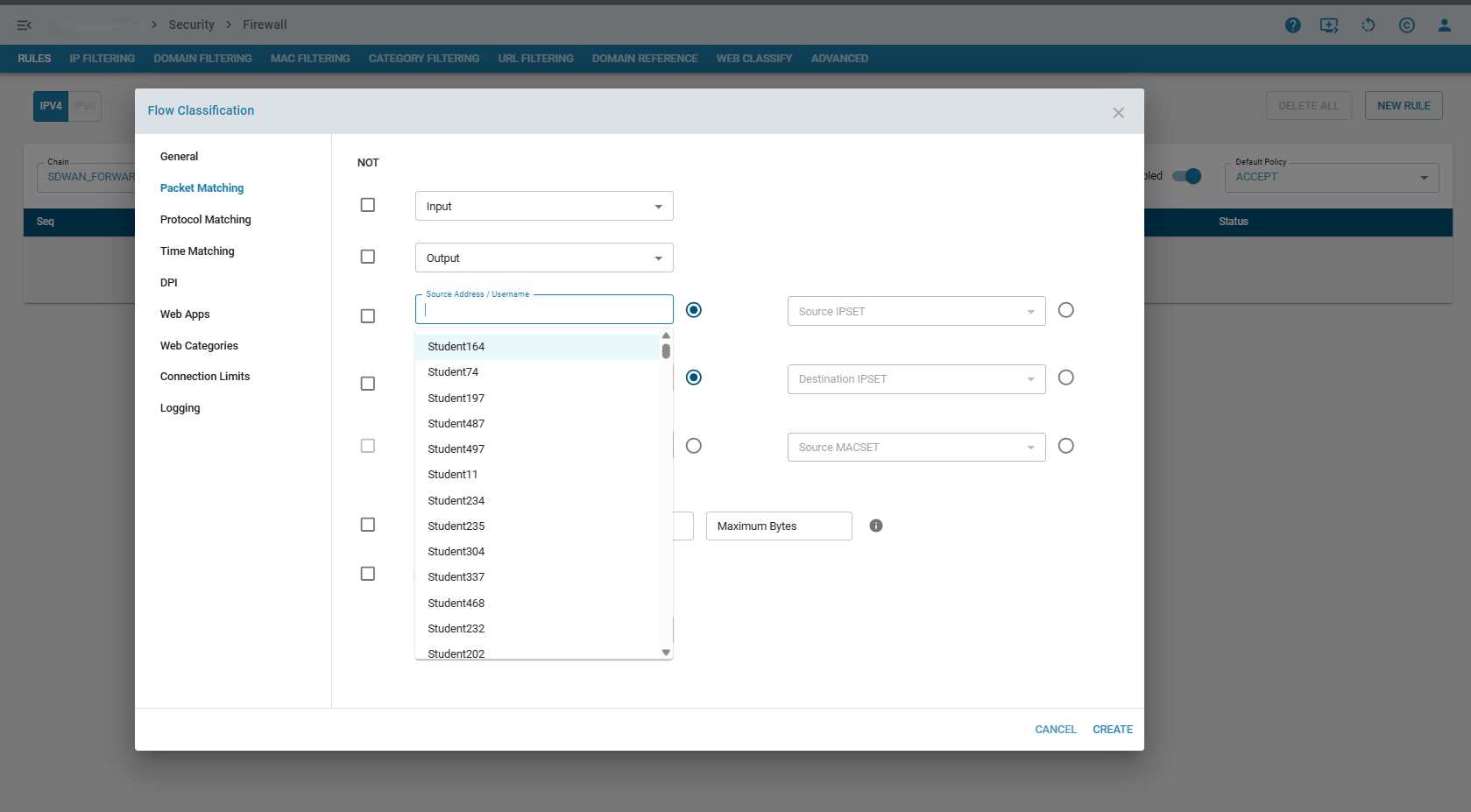Image resolution: width=1471 pixels, height=812 pixels.
Task: Click the DELETE ALL button
Action: point(1309,106)
